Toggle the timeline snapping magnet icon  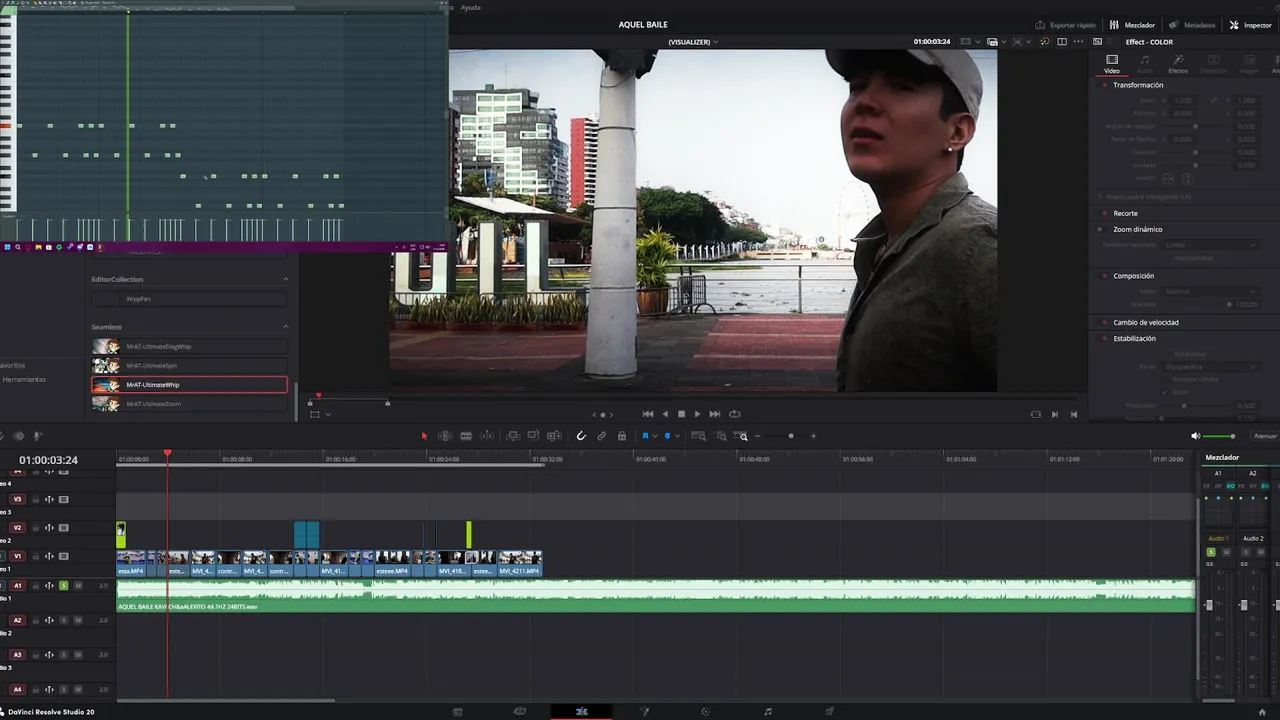pos(581,436)
